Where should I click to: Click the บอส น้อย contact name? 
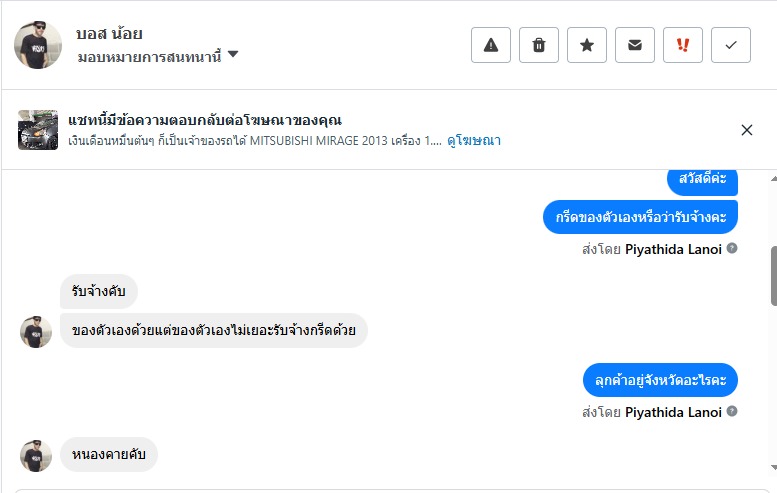pyautogui.click(x=109, y=33)
